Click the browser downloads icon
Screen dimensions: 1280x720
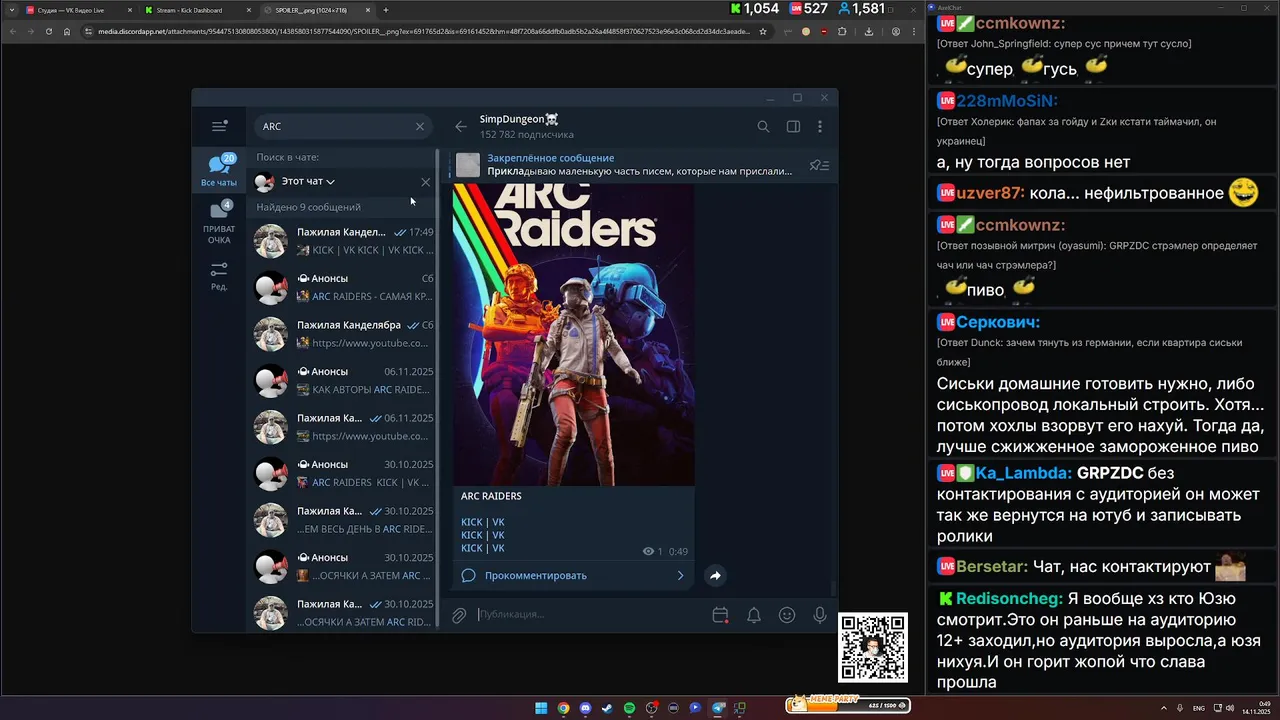868,31
